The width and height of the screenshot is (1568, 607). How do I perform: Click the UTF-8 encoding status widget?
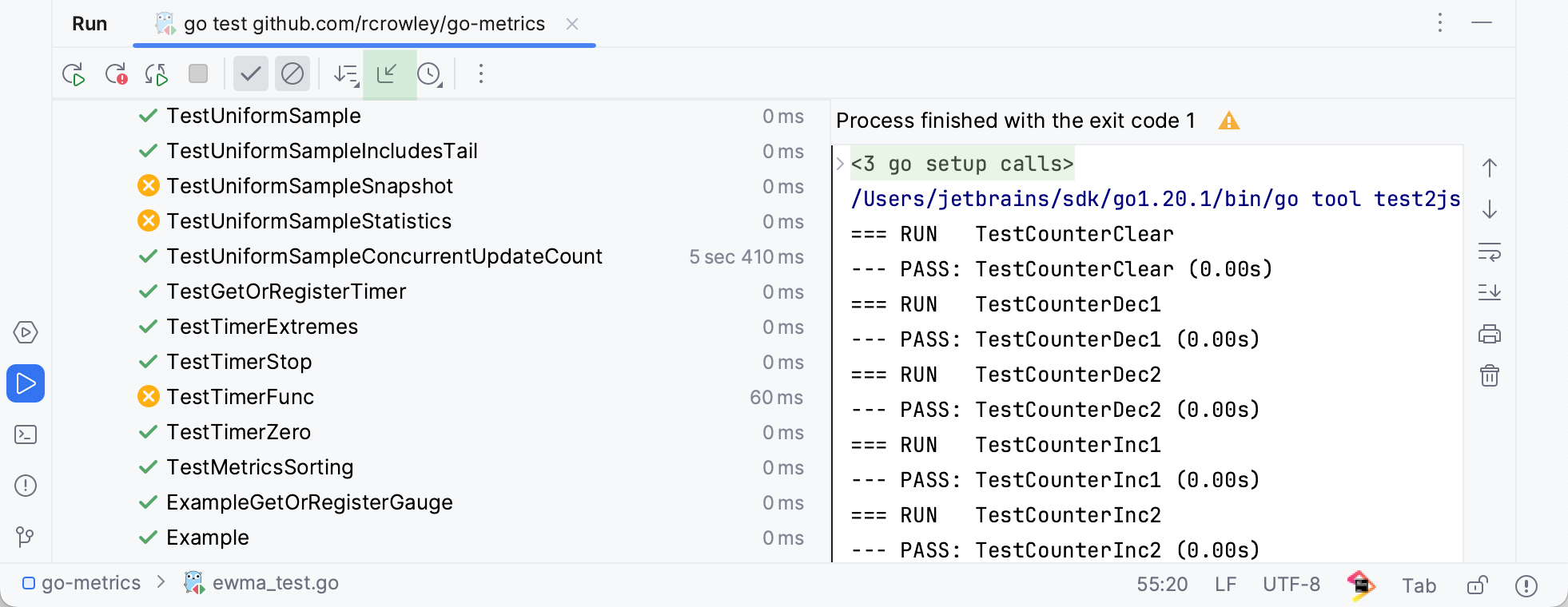(x=1291, y=585)
